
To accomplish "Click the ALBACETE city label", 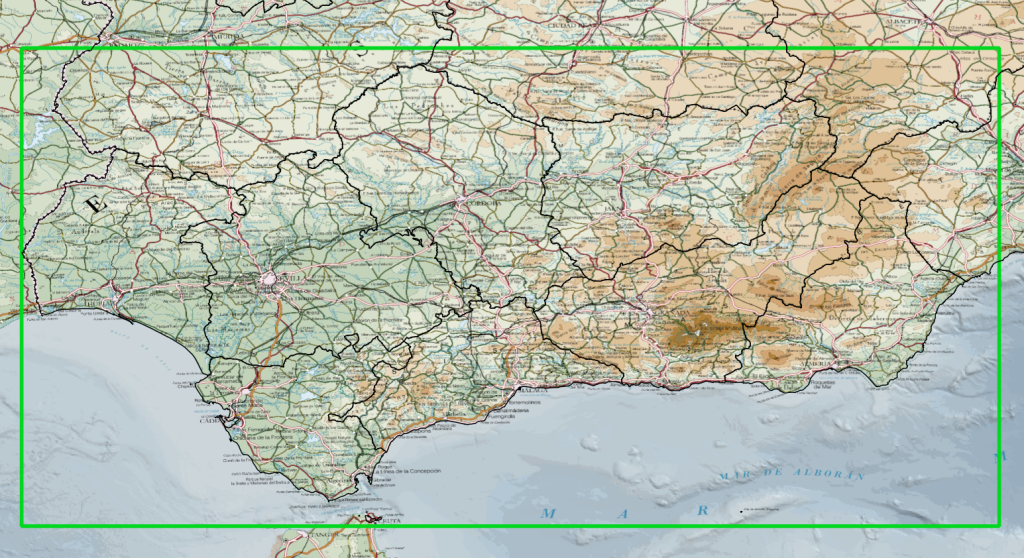I will (x=903, y=21).
